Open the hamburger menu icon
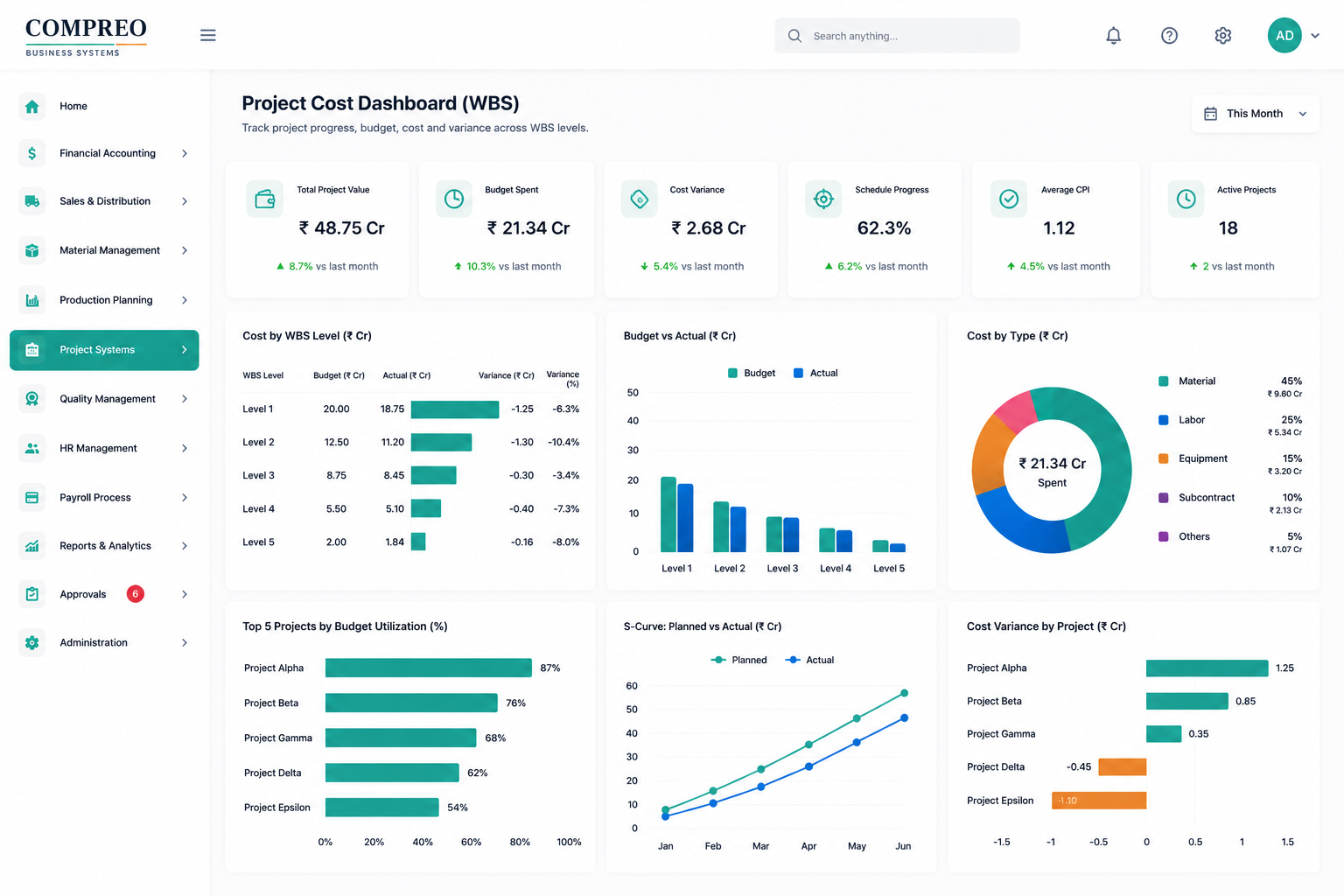1344x896 pixels. pyautogui.click(x=207, y=35)
